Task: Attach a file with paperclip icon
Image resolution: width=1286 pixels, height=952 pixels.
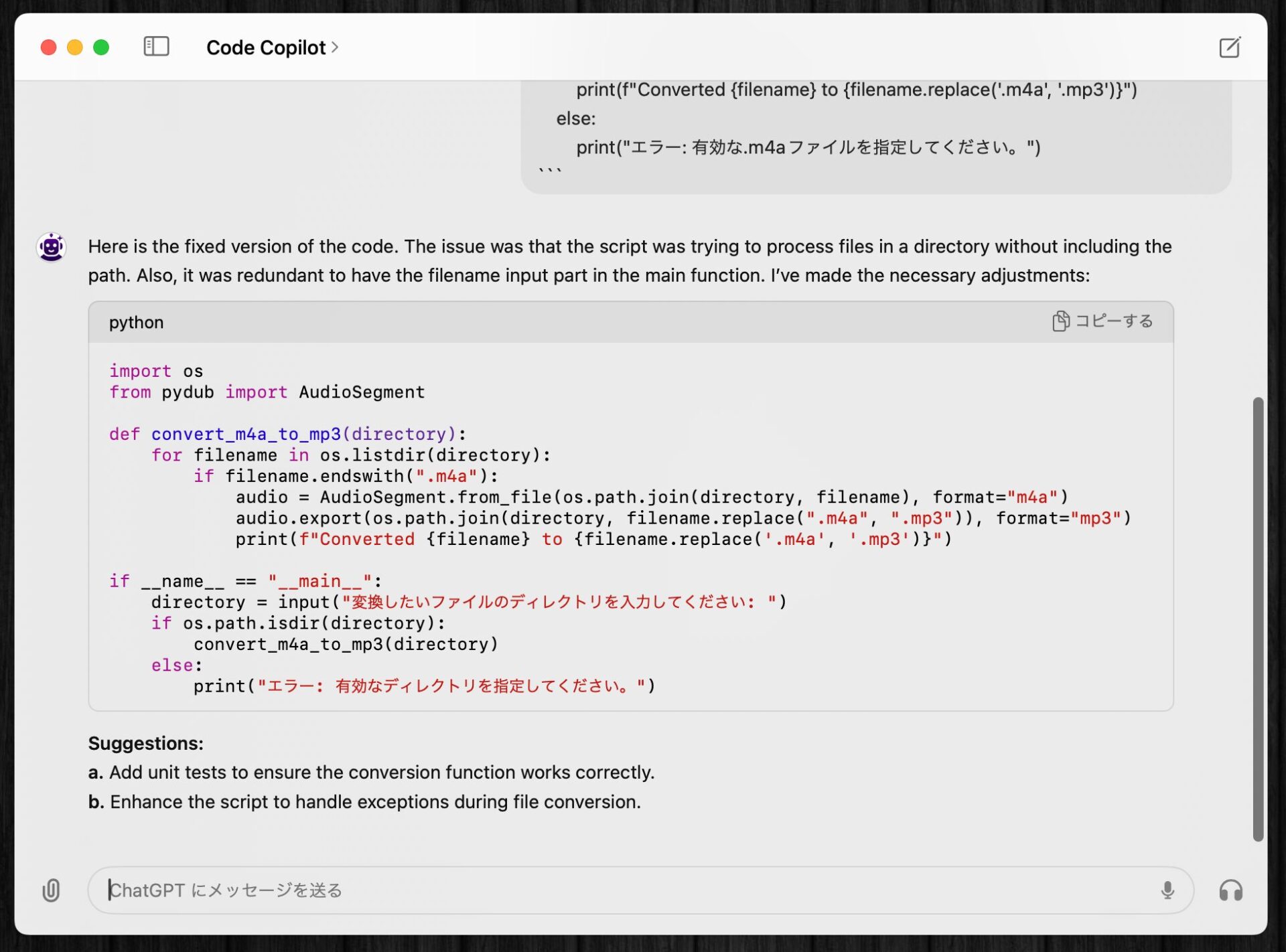Action: (51, 890)
